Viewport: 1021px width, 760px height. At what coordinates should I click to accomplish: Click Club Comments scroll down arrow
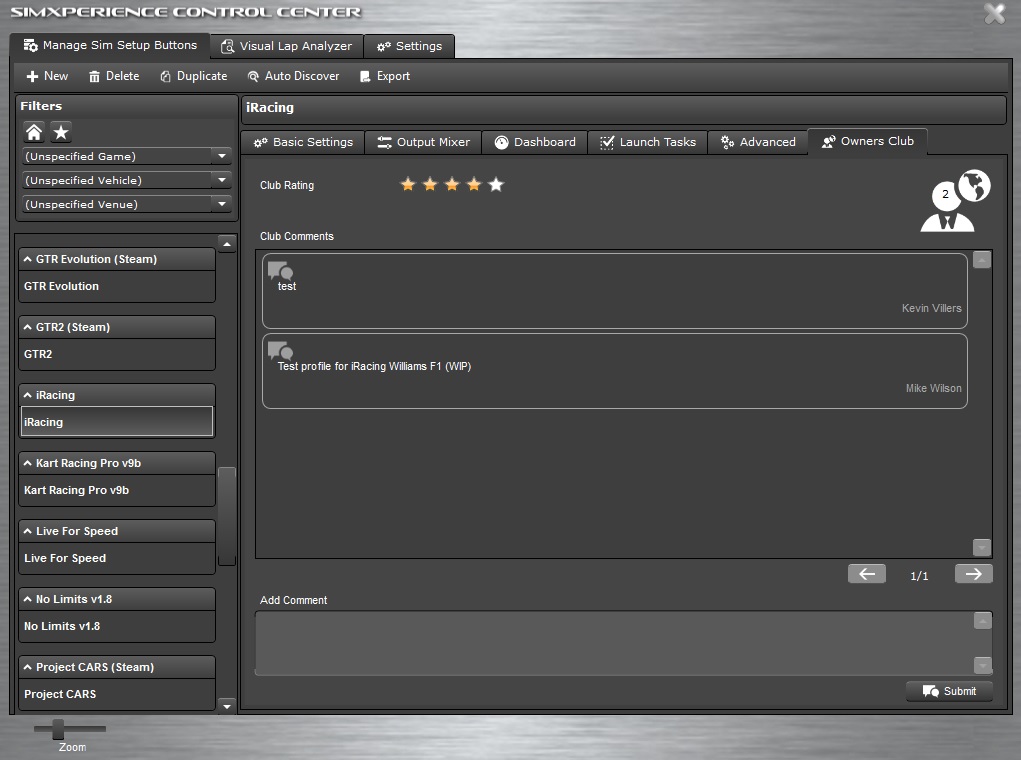click(982, 547)
